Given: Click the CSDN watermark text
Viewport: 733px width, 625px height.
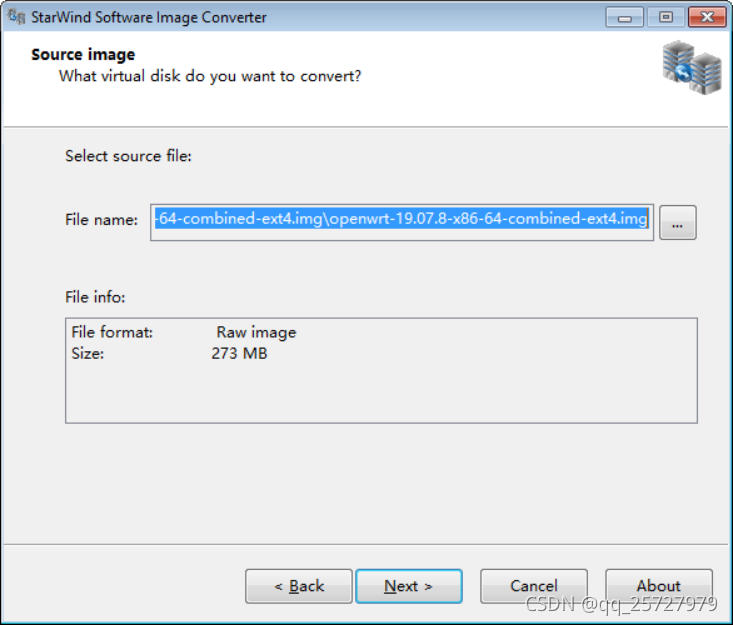Looking at the screenshot, I should [x=621, y=604].
